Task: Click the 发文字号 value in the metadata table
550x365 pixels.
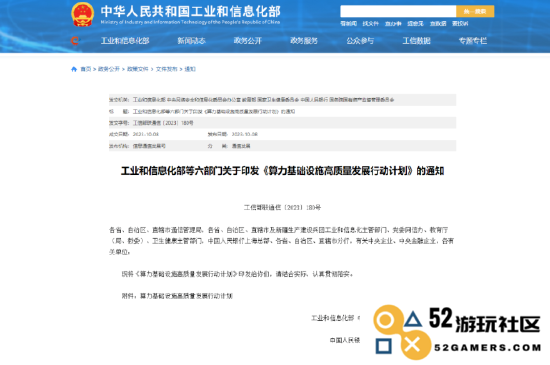Action: (x=163, y=123)
